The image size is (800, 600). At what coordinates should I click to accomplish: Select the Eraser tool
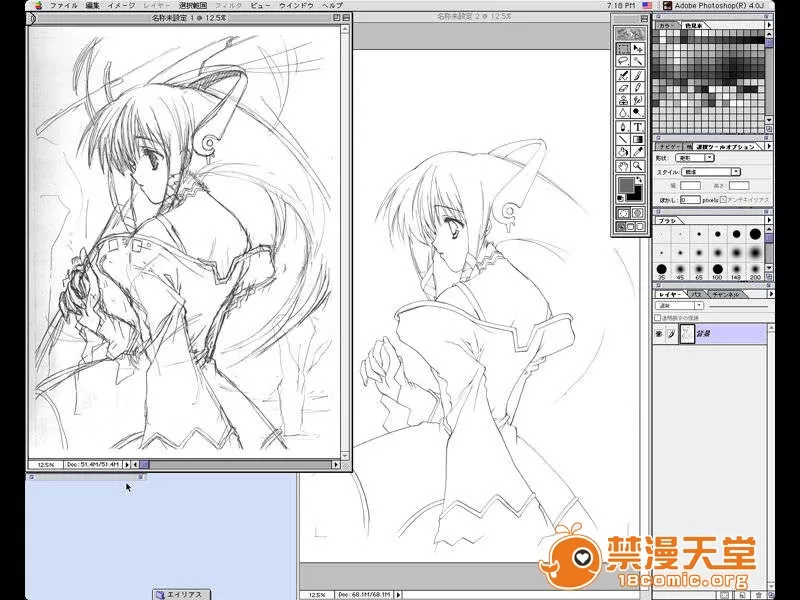623,87
